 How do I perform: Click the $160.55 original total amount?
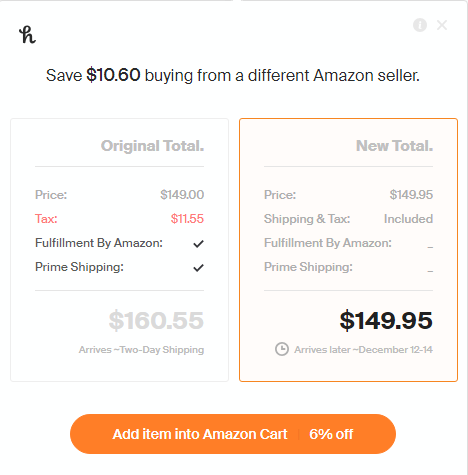[x=156, y=320]
